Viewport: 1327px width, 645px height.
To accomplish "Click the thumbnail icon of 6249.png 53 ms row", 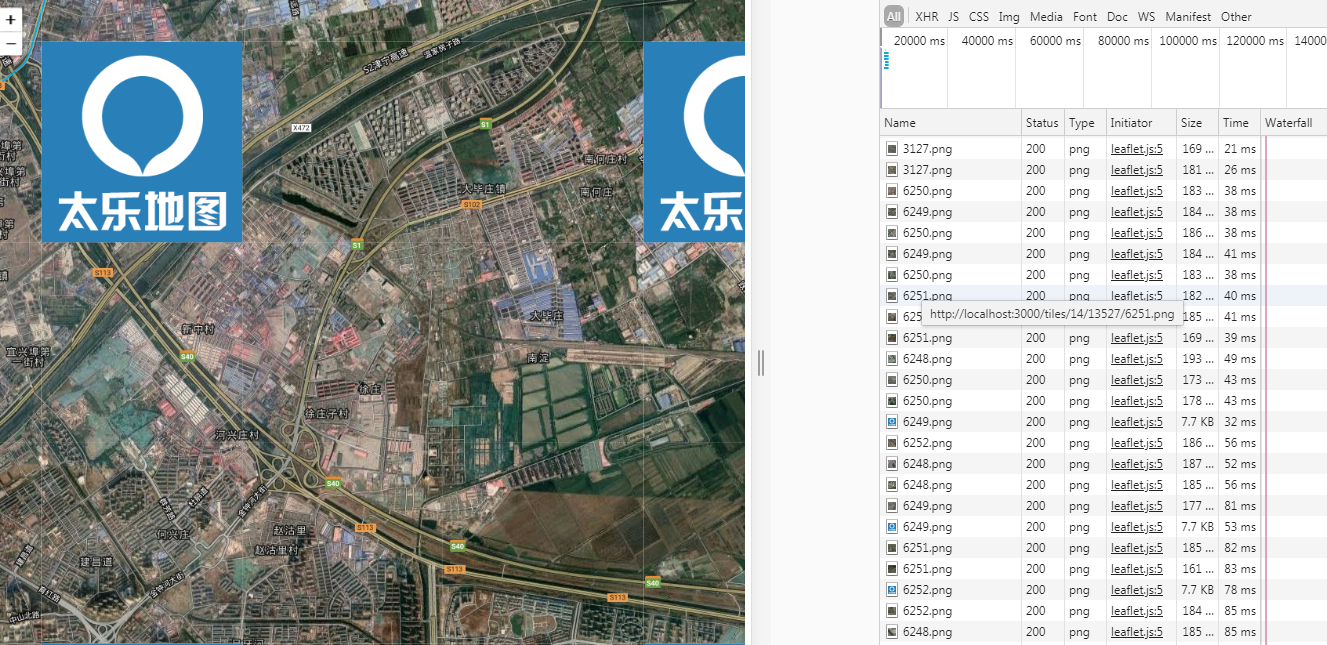I will click(892, 527).
